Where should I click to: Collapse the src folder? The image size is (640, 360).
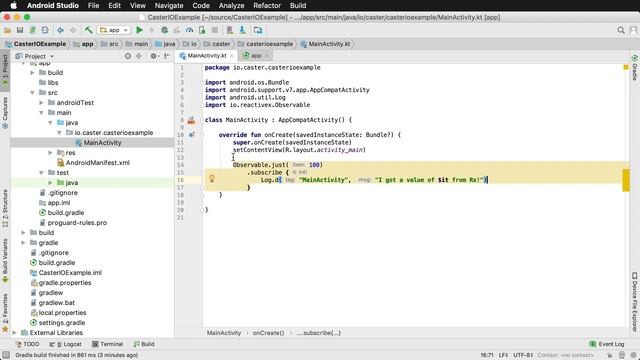pyautogui.click(x=32, y=93)
